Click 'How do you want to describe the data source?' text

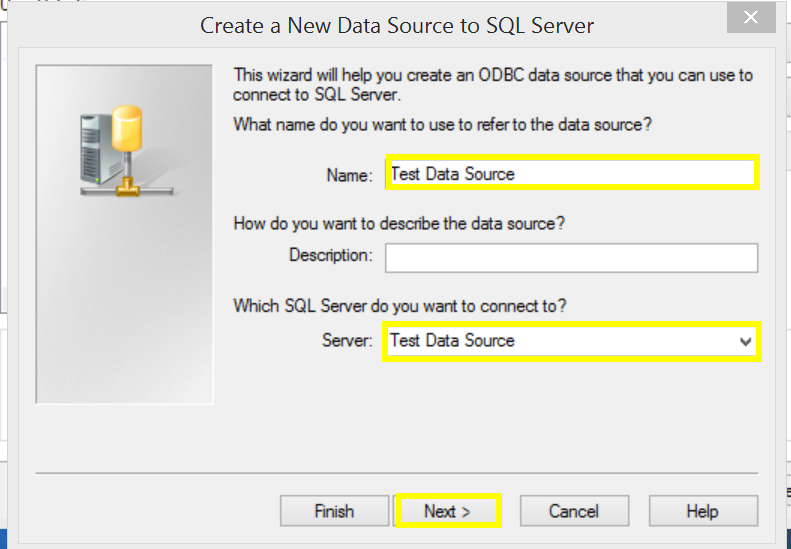(399, 223)
